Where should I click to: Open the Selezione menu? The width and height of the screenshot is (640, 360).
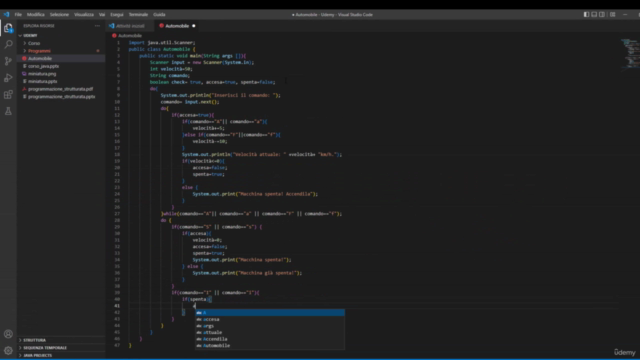tap(59, 14)
